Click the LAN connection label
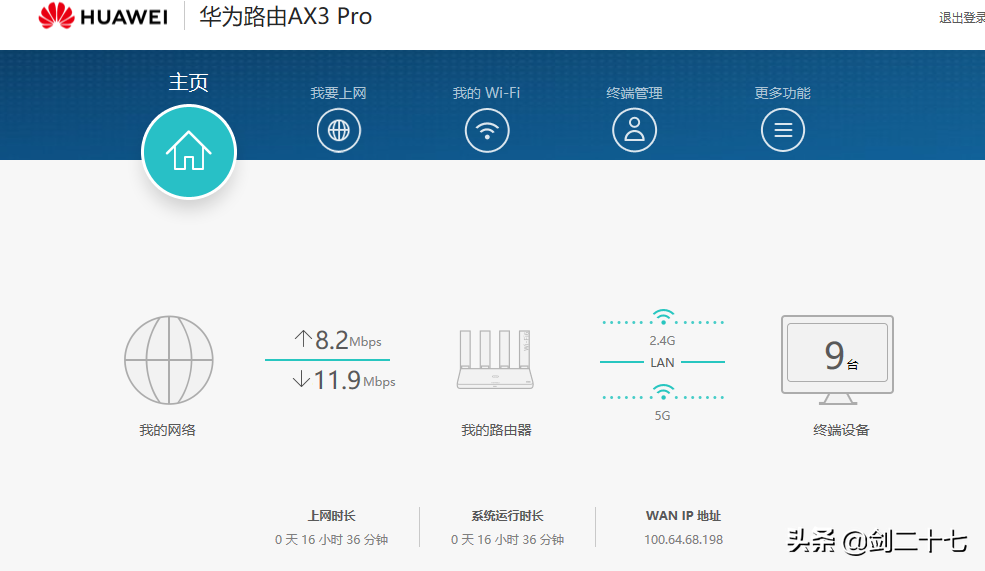 coord(662,362)
